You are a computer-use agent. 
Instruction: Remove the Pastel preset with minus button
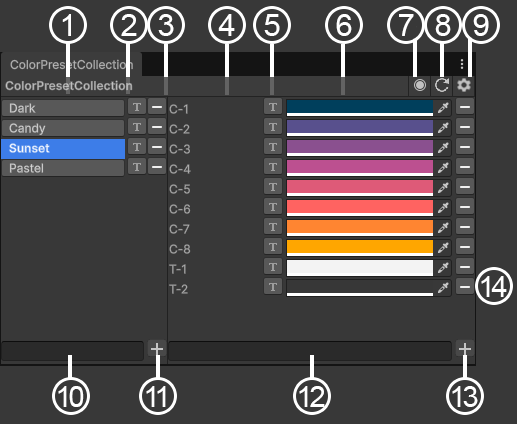[x=157, y=167]
